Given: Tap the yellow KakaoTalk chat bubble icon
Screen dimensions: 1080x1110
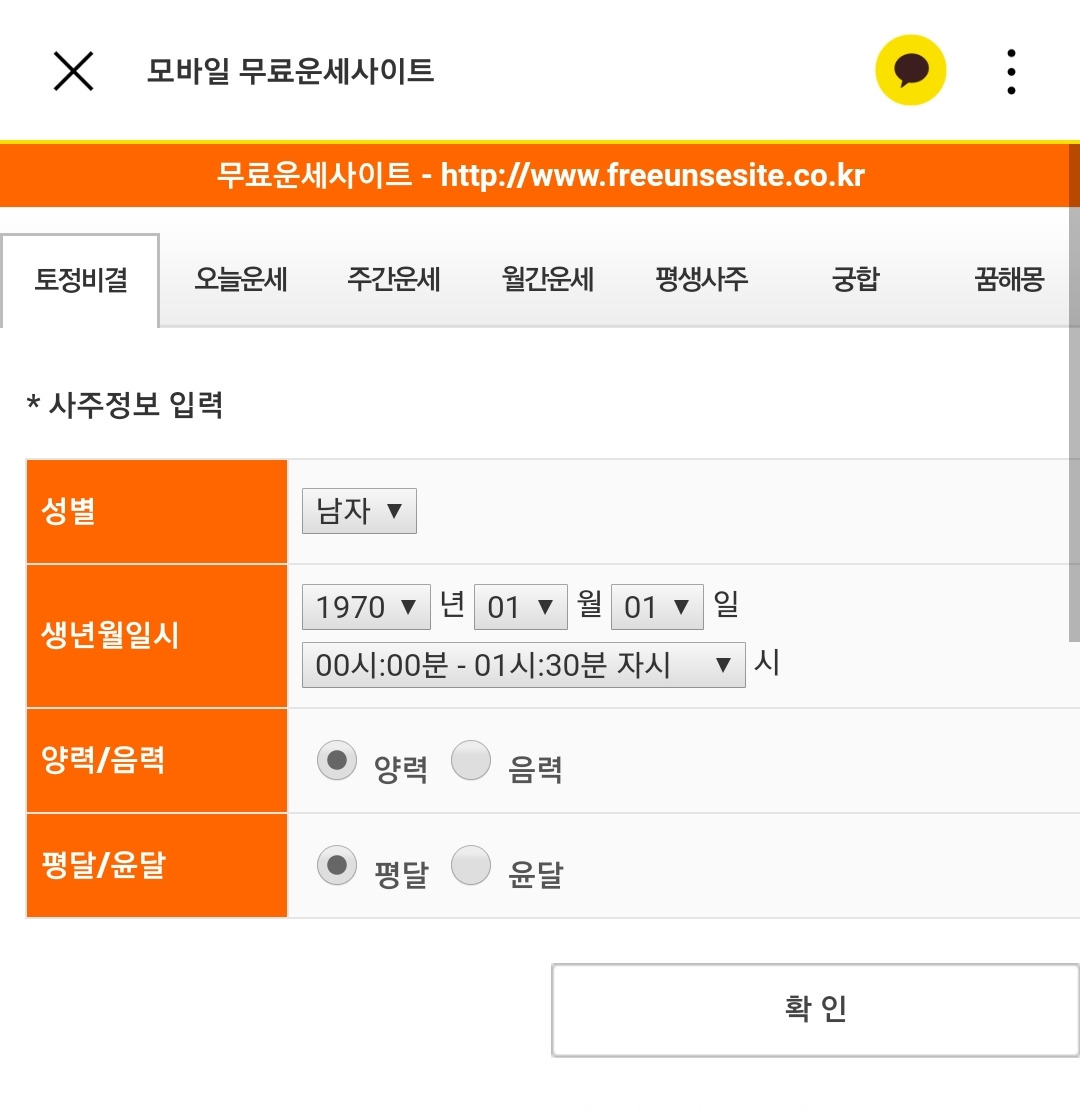Looking at the screenshot, I should point(910,70).
